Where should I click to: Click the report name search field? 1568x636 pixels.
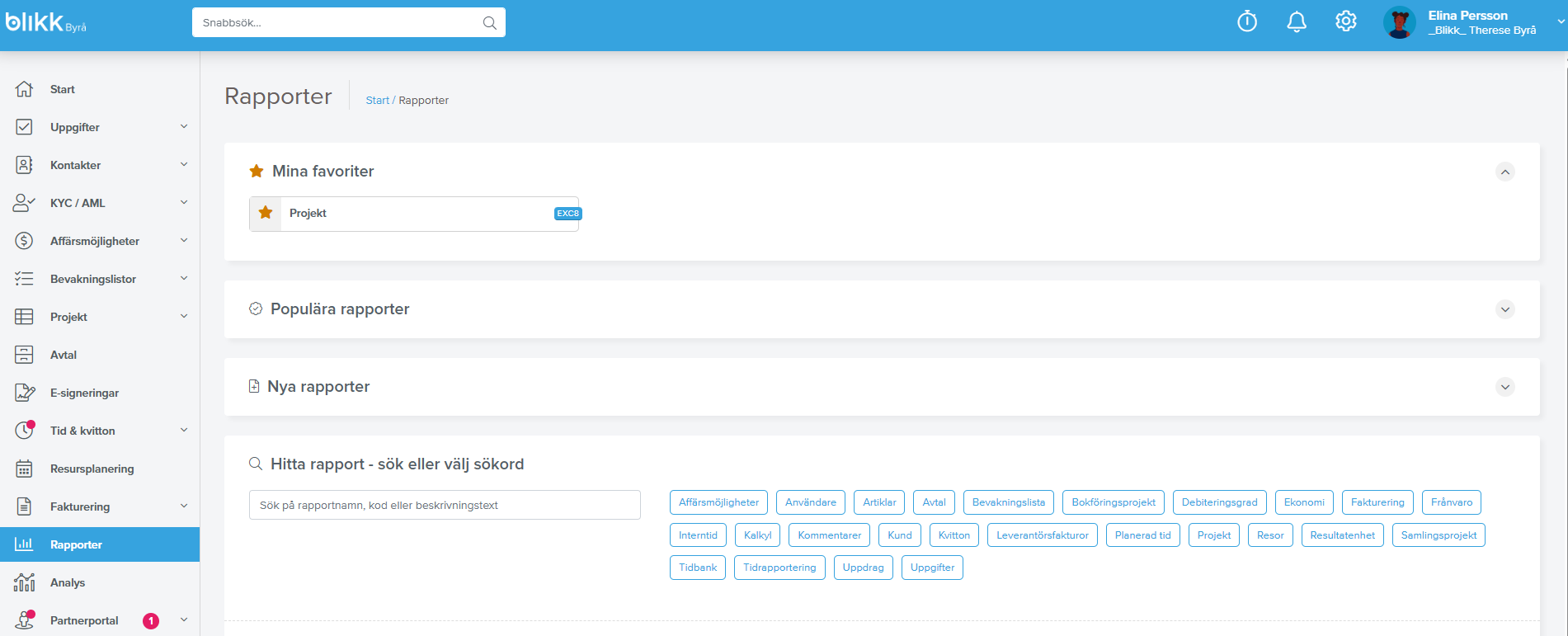(x=445, y=505)
